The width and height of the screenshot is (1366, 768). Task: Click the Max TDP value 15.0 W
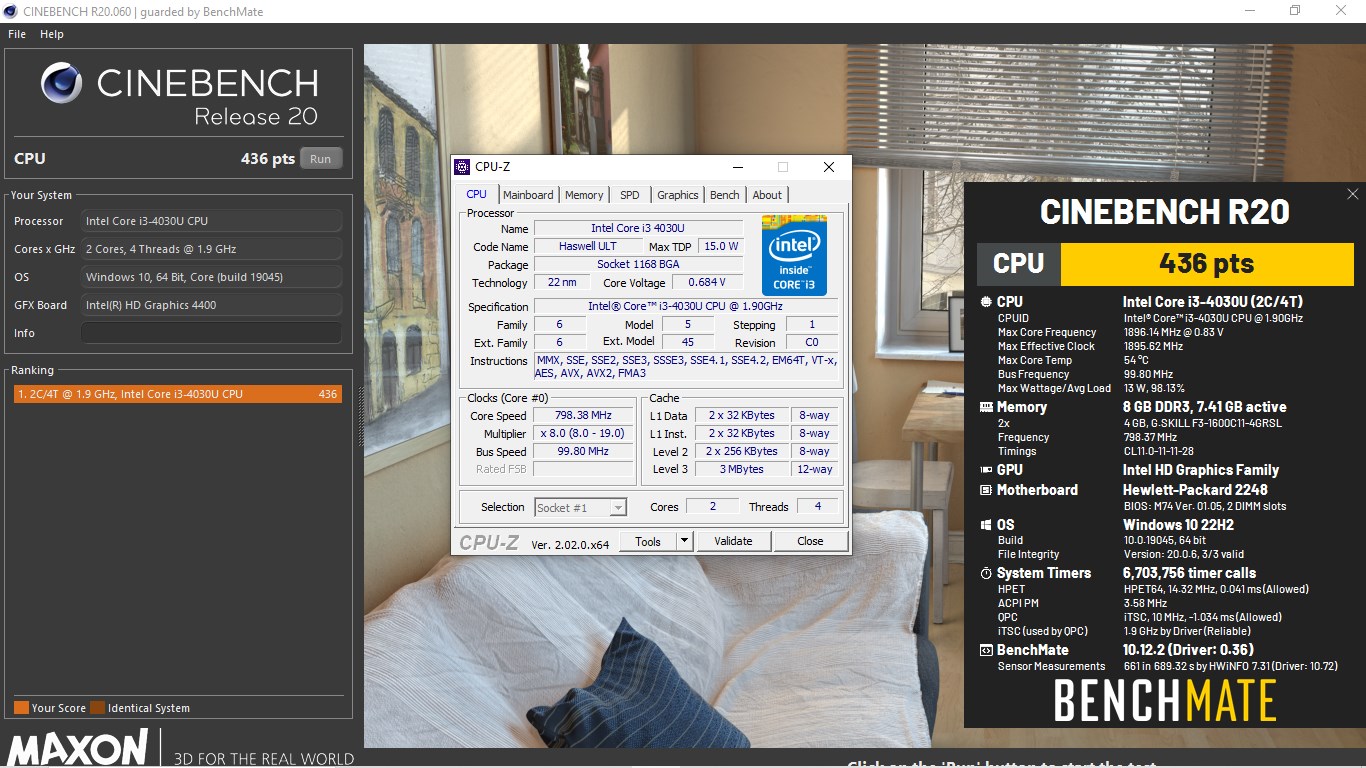coord(720,246)
